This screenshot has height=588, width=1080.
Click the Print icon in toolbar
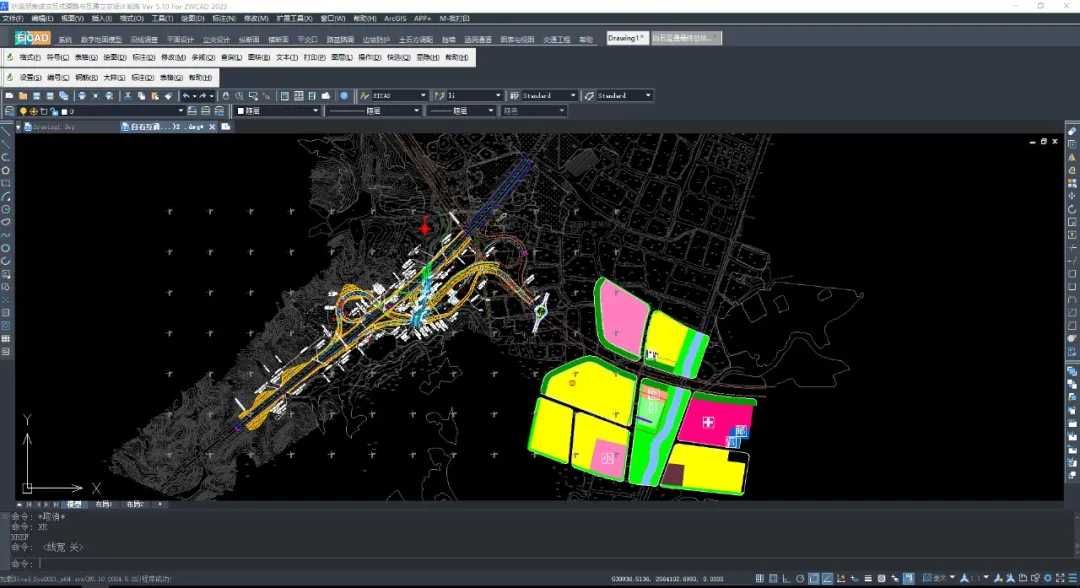point(82,96)
